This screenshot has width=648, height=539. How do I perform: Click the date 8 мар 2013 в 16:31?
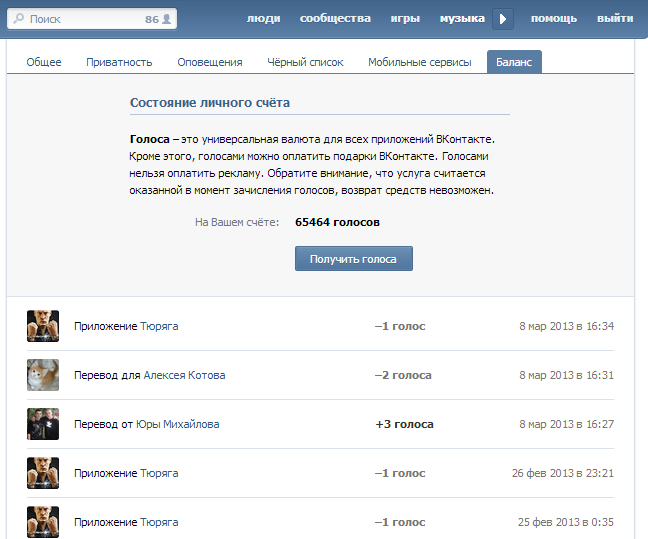[x=567, y=375]
